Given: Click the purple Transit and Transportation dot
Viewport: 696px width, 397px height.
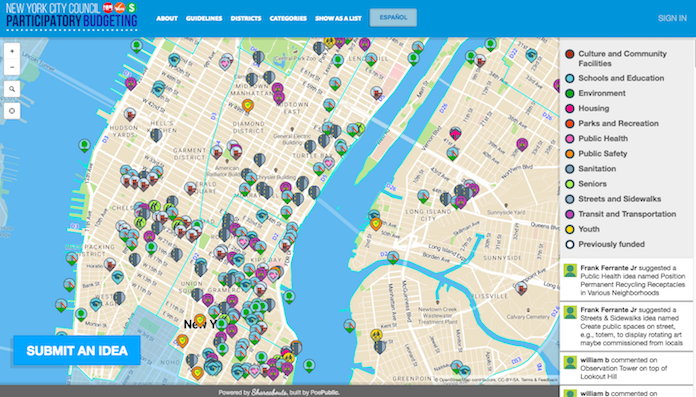Looking at the screenshot, I should tap(570, 214).
